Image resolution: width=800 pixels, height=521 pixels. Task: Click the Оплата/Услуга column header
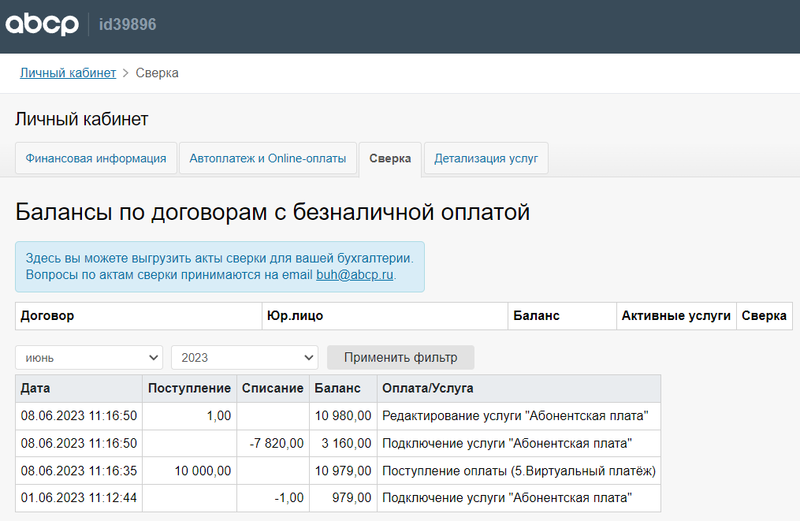427,388
